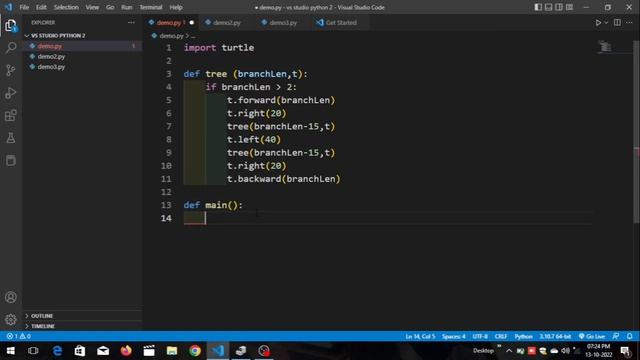Launch Google Chrome from taskbar

[x=195, y=351]
